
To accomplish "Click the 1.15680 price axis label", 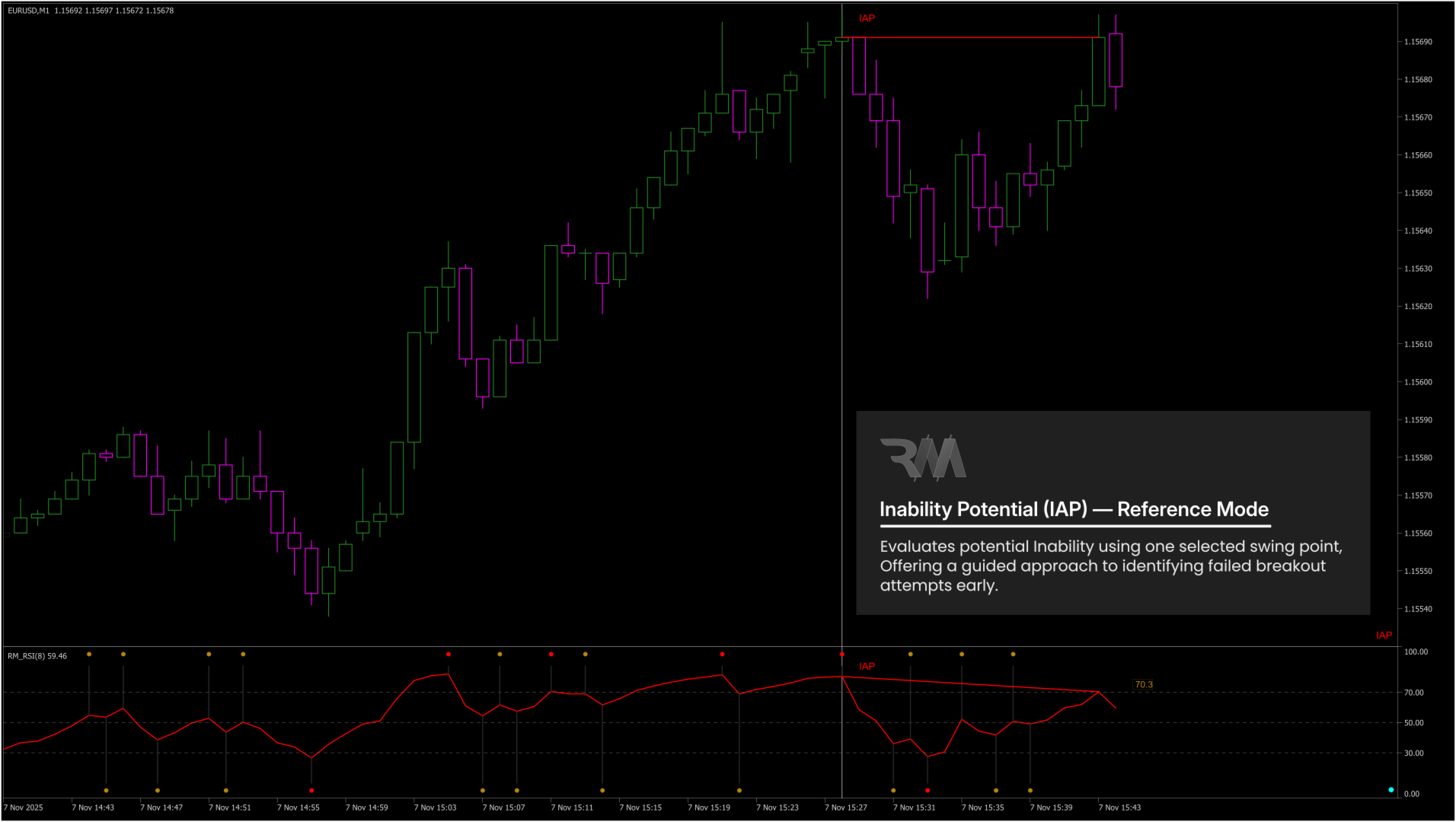I will [x=1418, y=80].
